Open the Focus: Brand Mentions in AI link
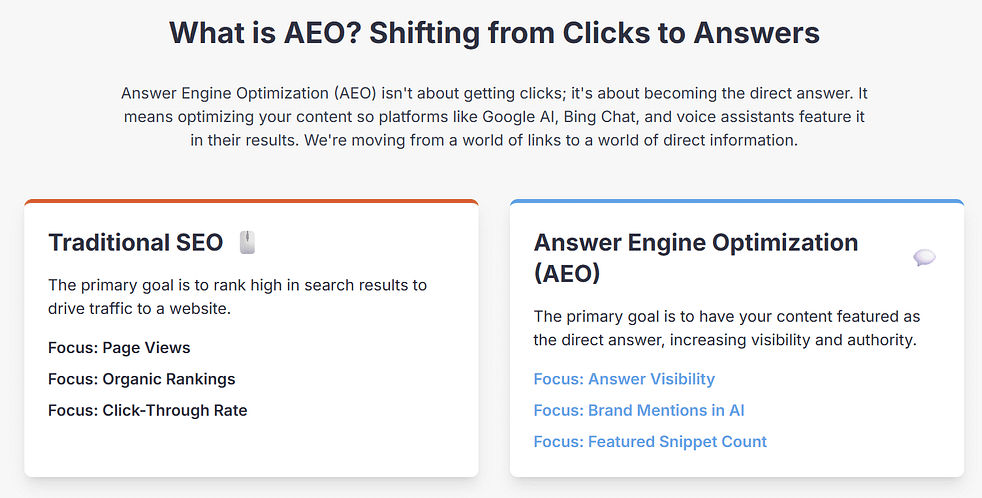 pyautogui.click(x=639, y=410)
